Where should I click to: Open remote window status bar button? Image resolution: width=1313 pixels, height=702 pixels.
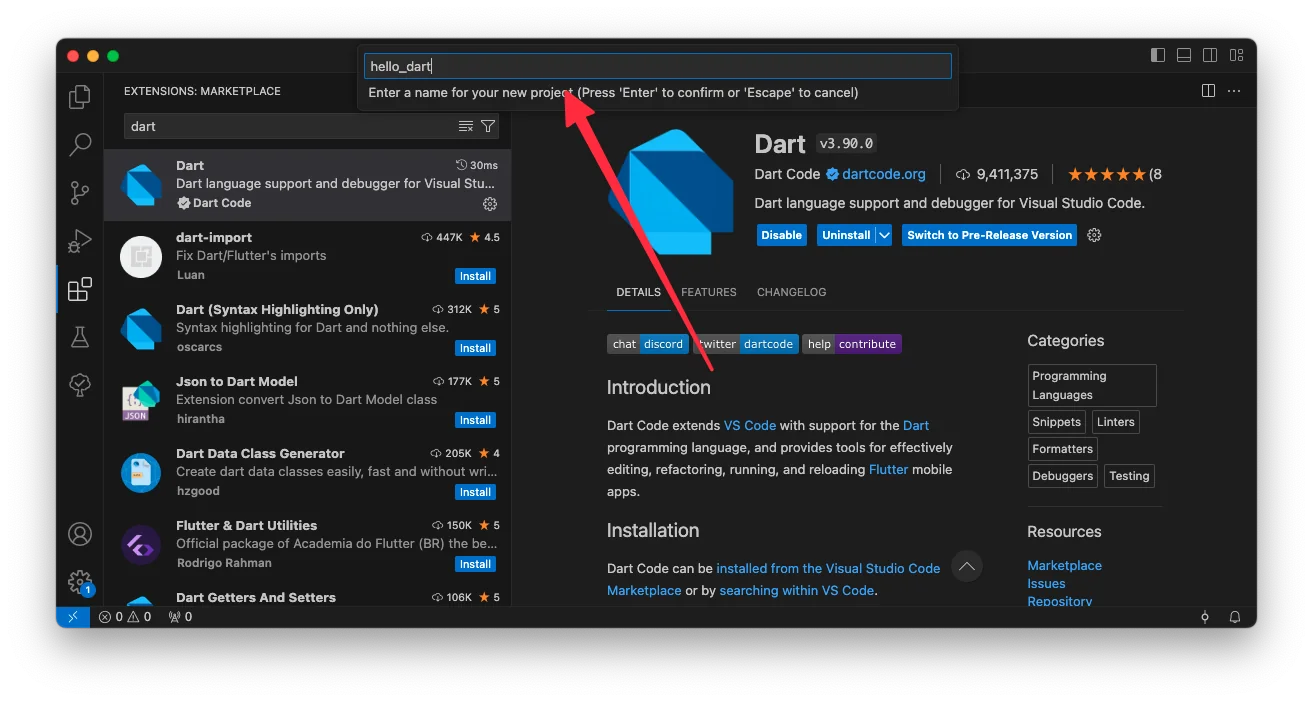[73, 617]
